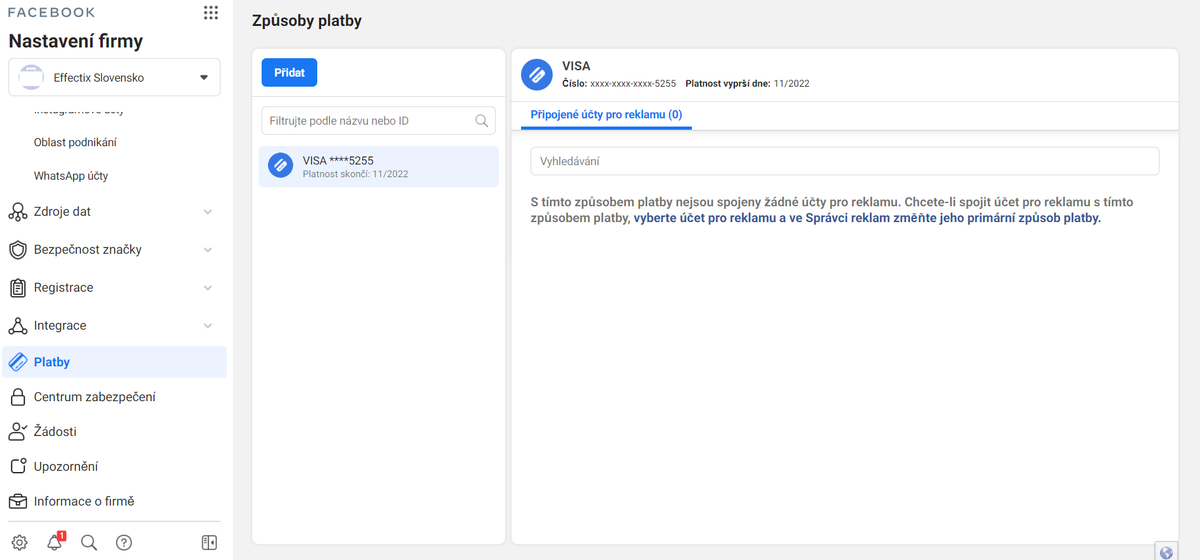Open settings gear in bottom bar
1200x560 pixels.
19,542
